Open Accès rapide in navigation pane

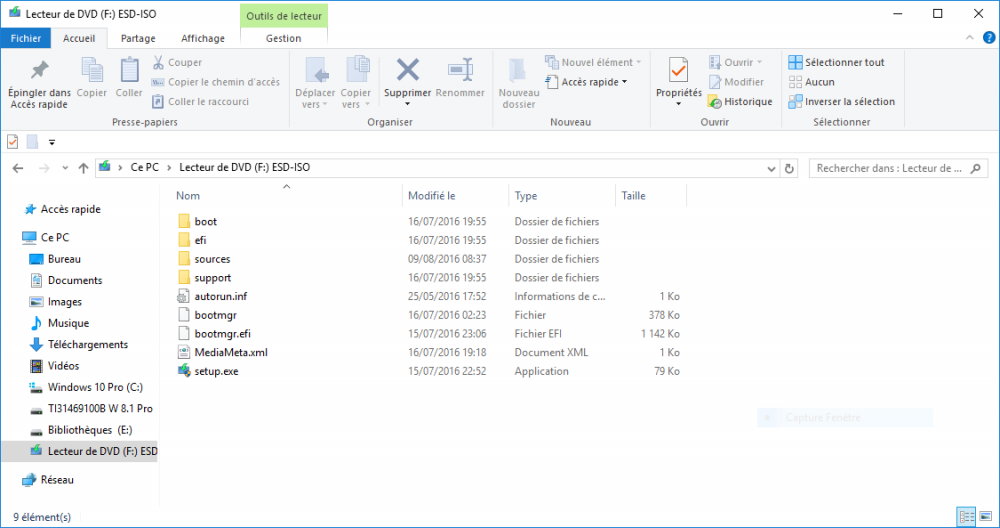click(x=70, y=209)
